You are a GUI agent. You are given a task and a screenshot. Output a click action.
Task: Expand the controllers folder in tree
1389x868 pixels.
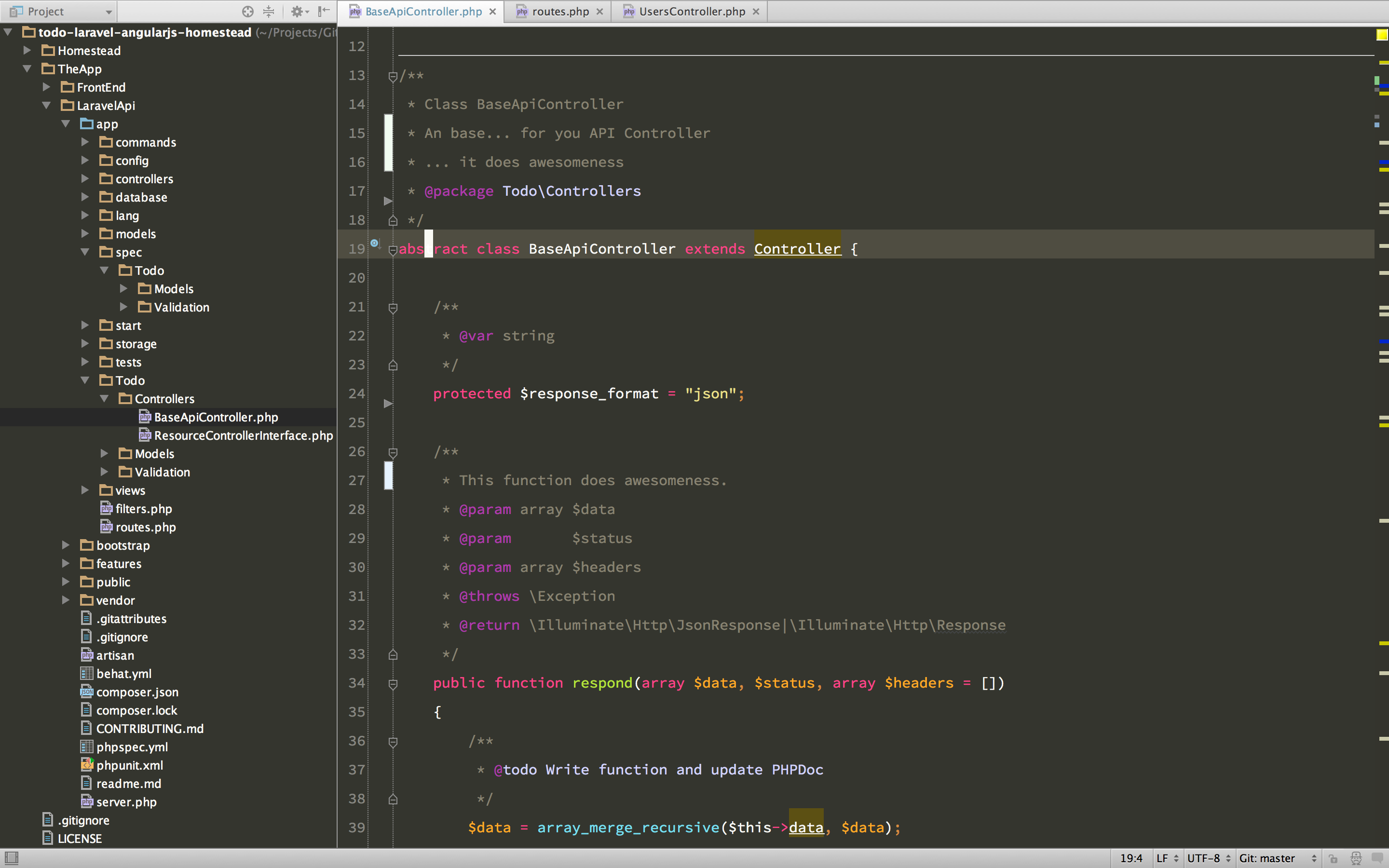[85, 178]
